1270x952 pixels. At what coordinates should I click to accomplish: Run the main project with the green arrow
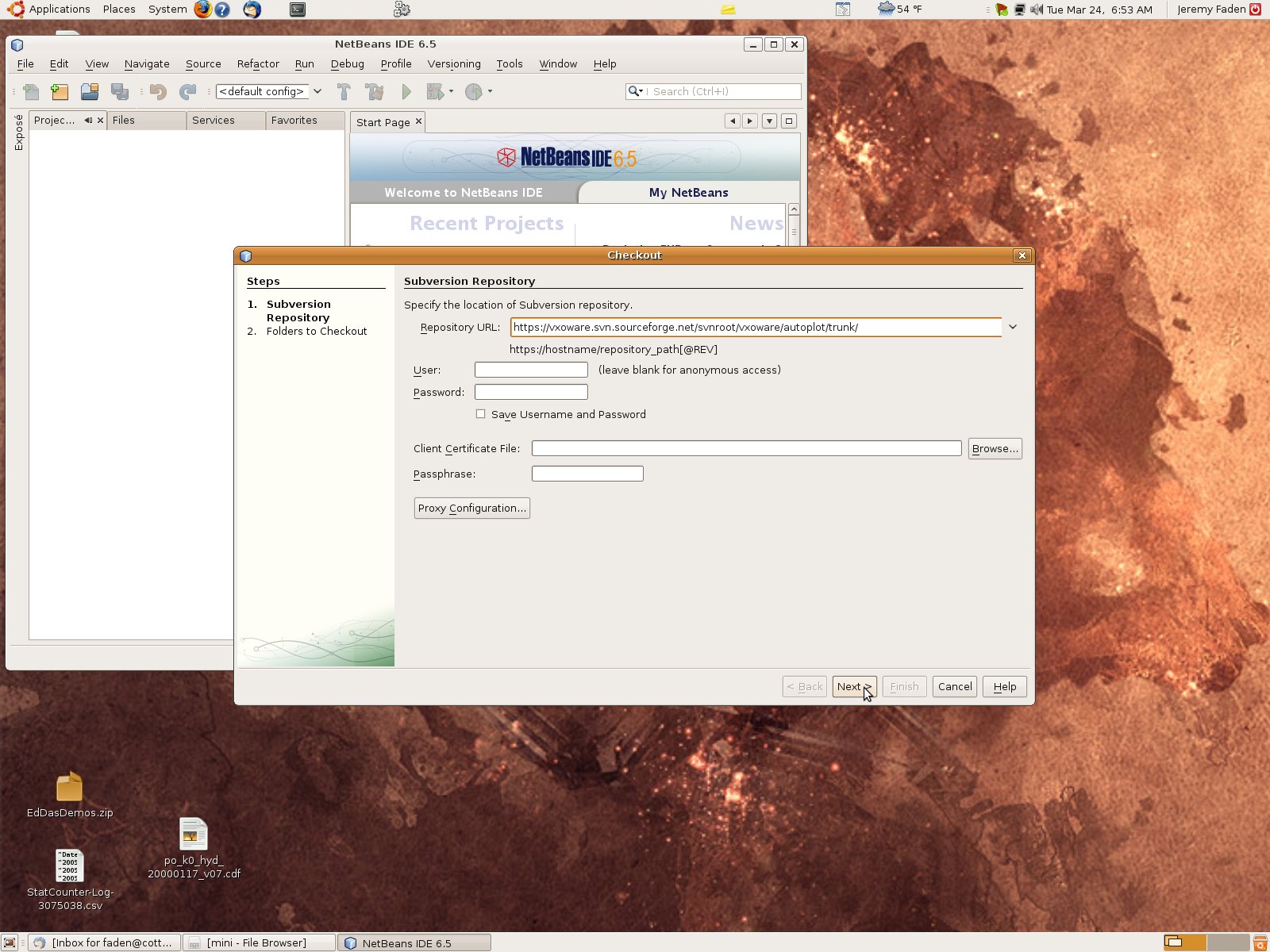point(406,91)
